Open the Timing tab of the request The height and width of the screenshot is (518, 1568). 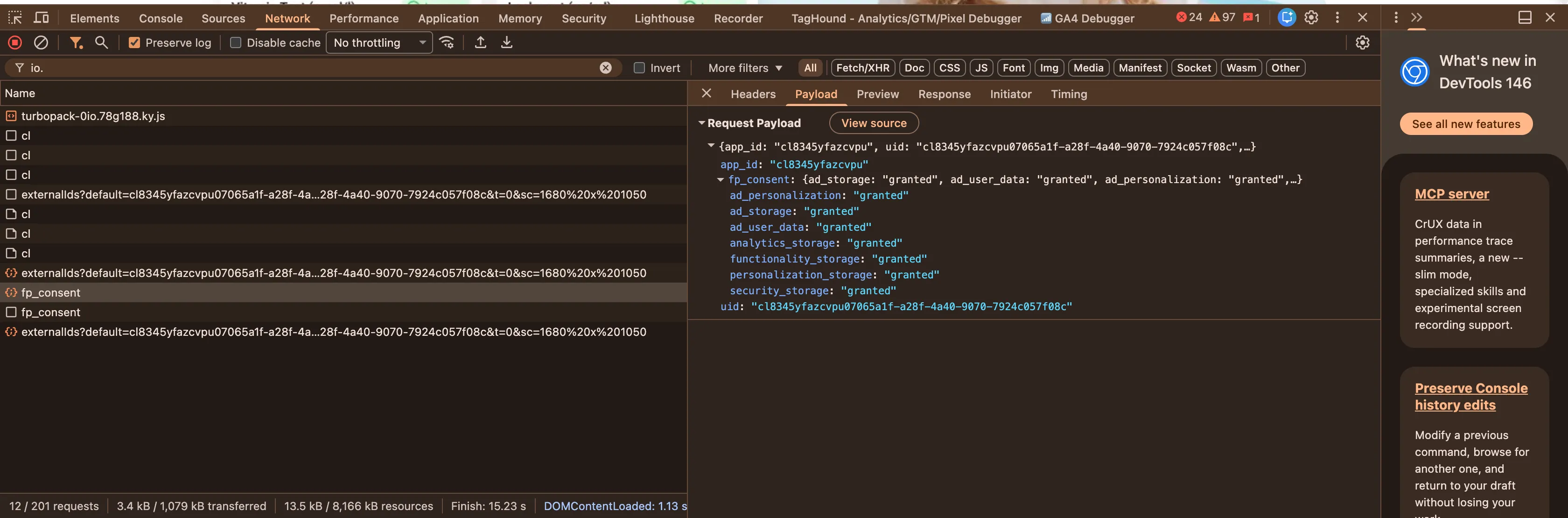1068,94
